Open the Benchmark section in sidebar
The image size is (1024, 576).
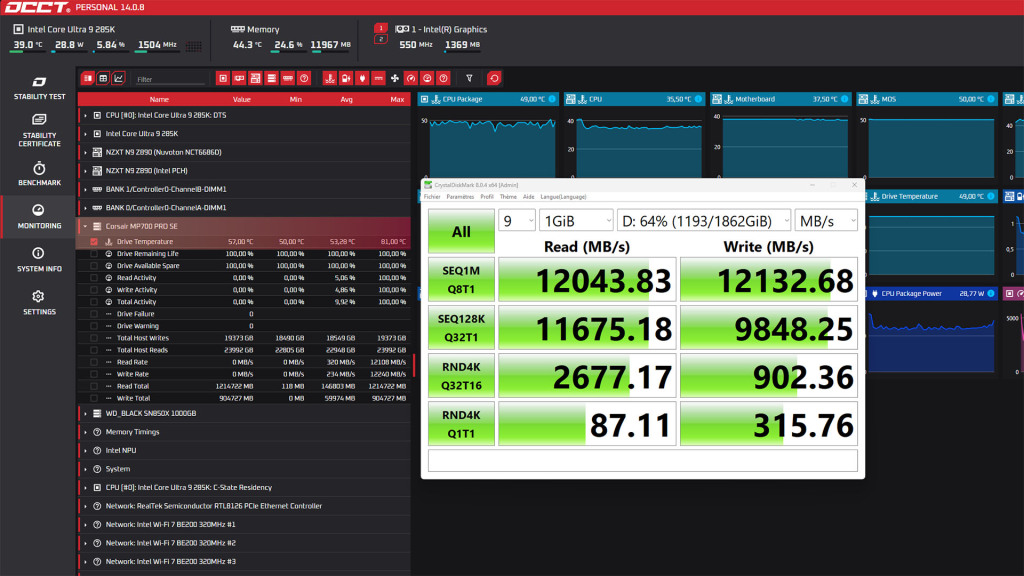coord(39,174)
